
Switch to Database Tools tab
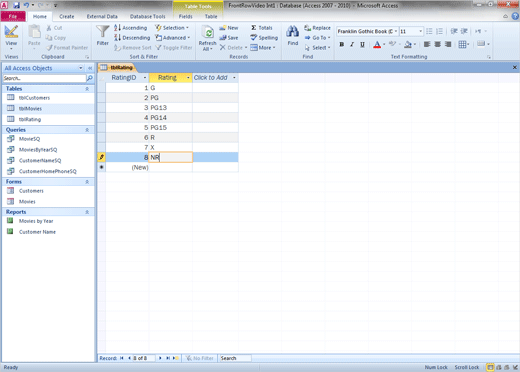(147, 16)
